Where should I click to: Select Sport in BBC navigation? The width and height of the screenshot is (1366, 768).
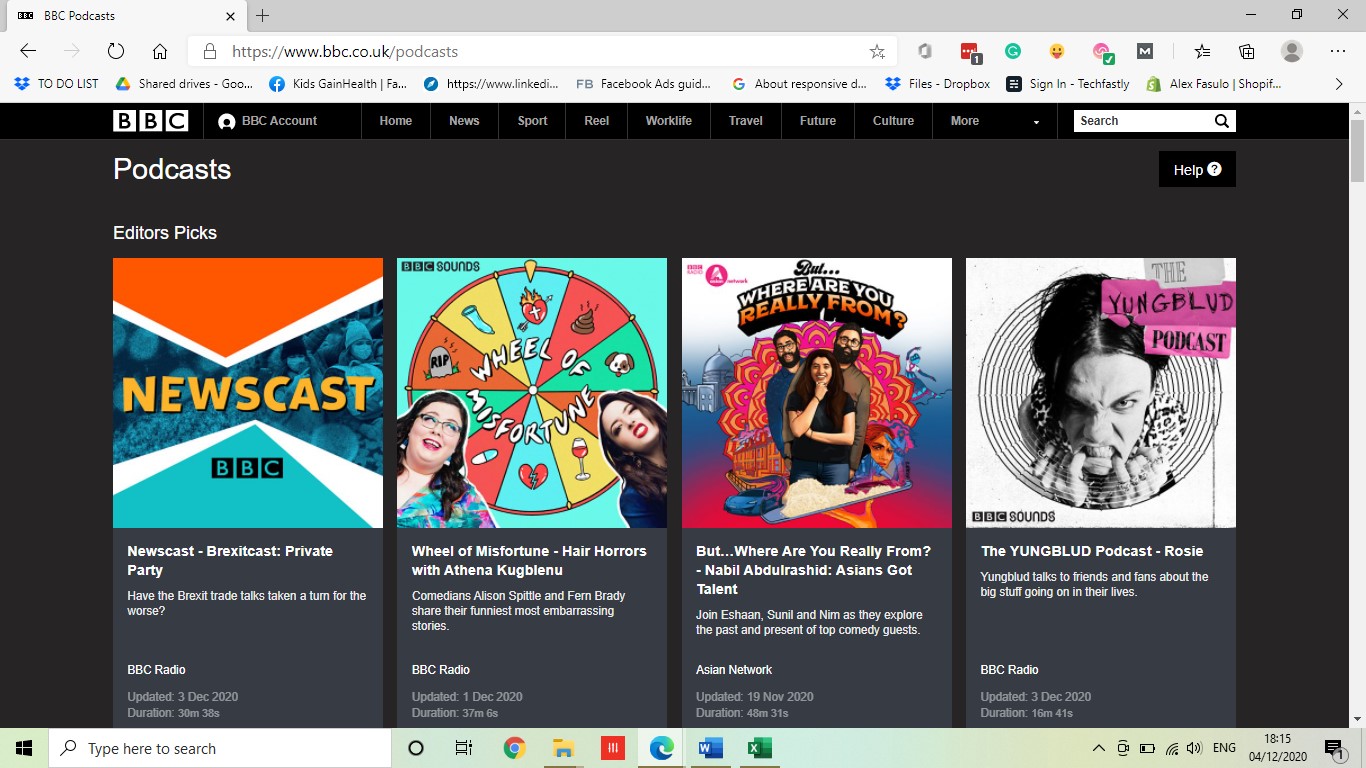532,121
